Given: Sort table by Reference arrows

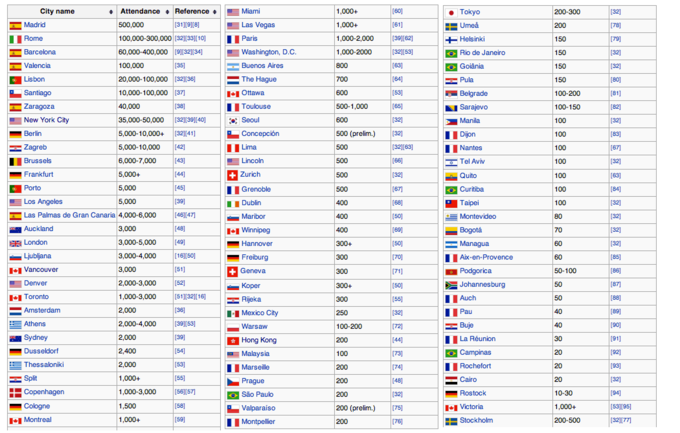Looking at the screenshot, I should point(215,12).
